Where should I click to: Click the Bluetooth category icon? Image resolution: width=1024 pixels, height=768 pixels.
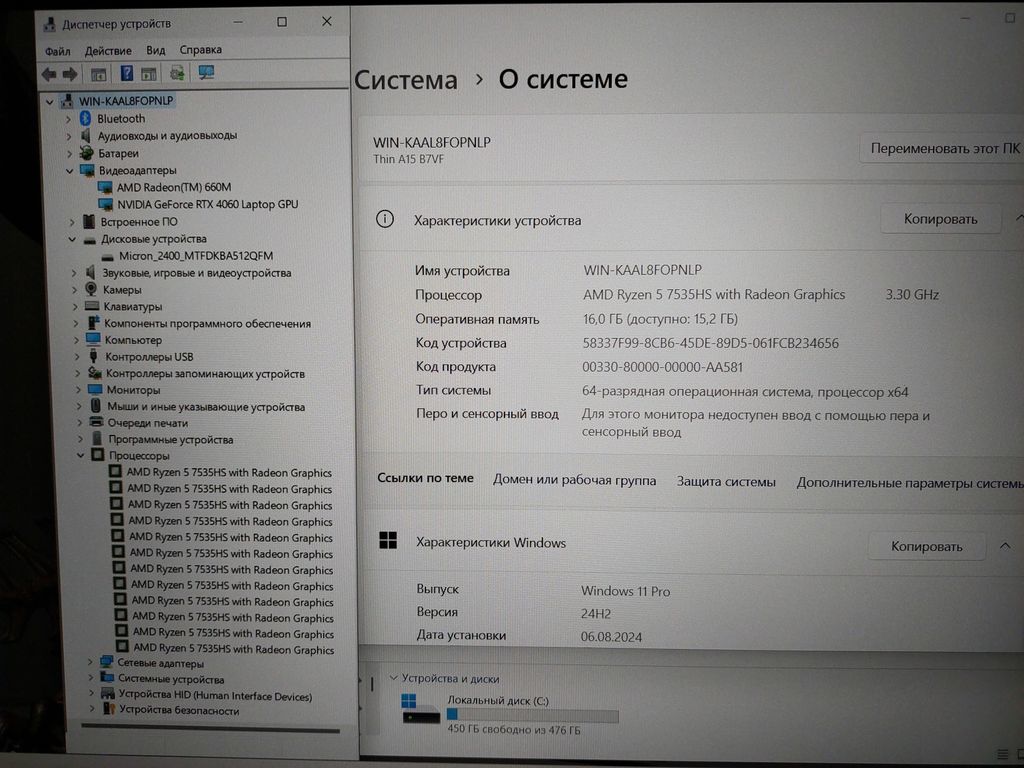(85, 118)
